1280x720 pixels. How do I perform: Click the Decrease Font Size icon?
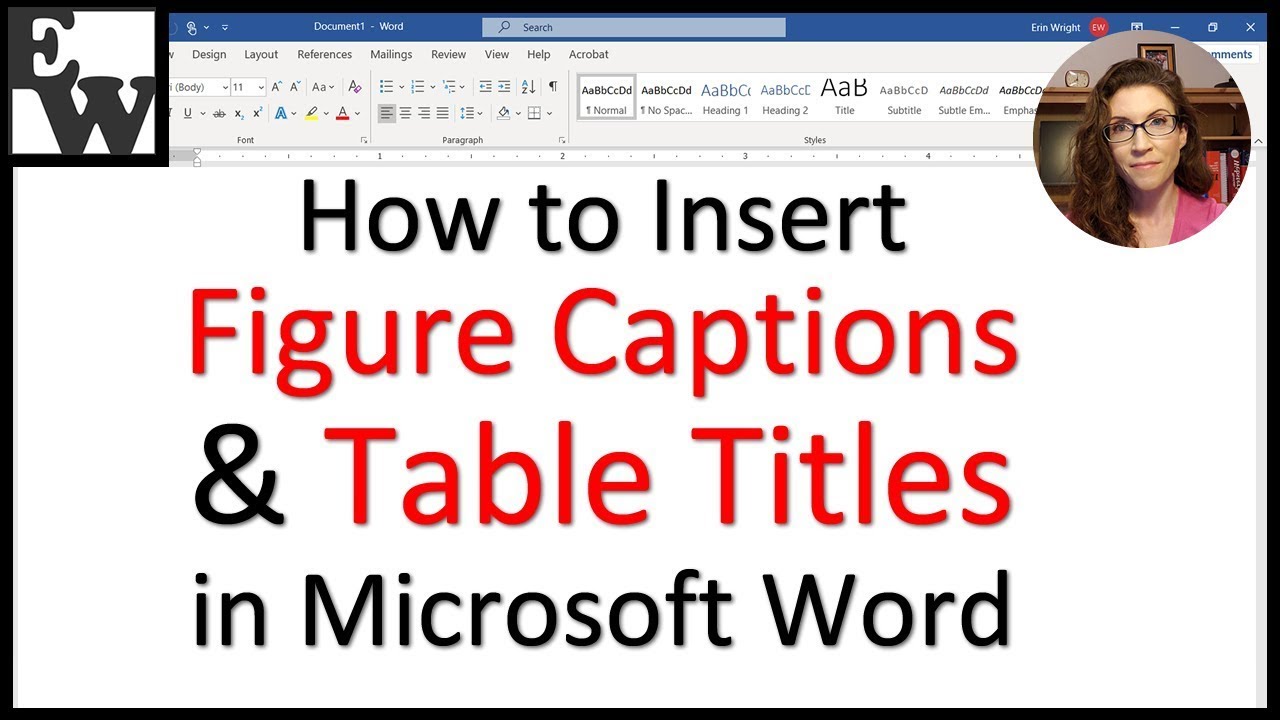(293, 87)
